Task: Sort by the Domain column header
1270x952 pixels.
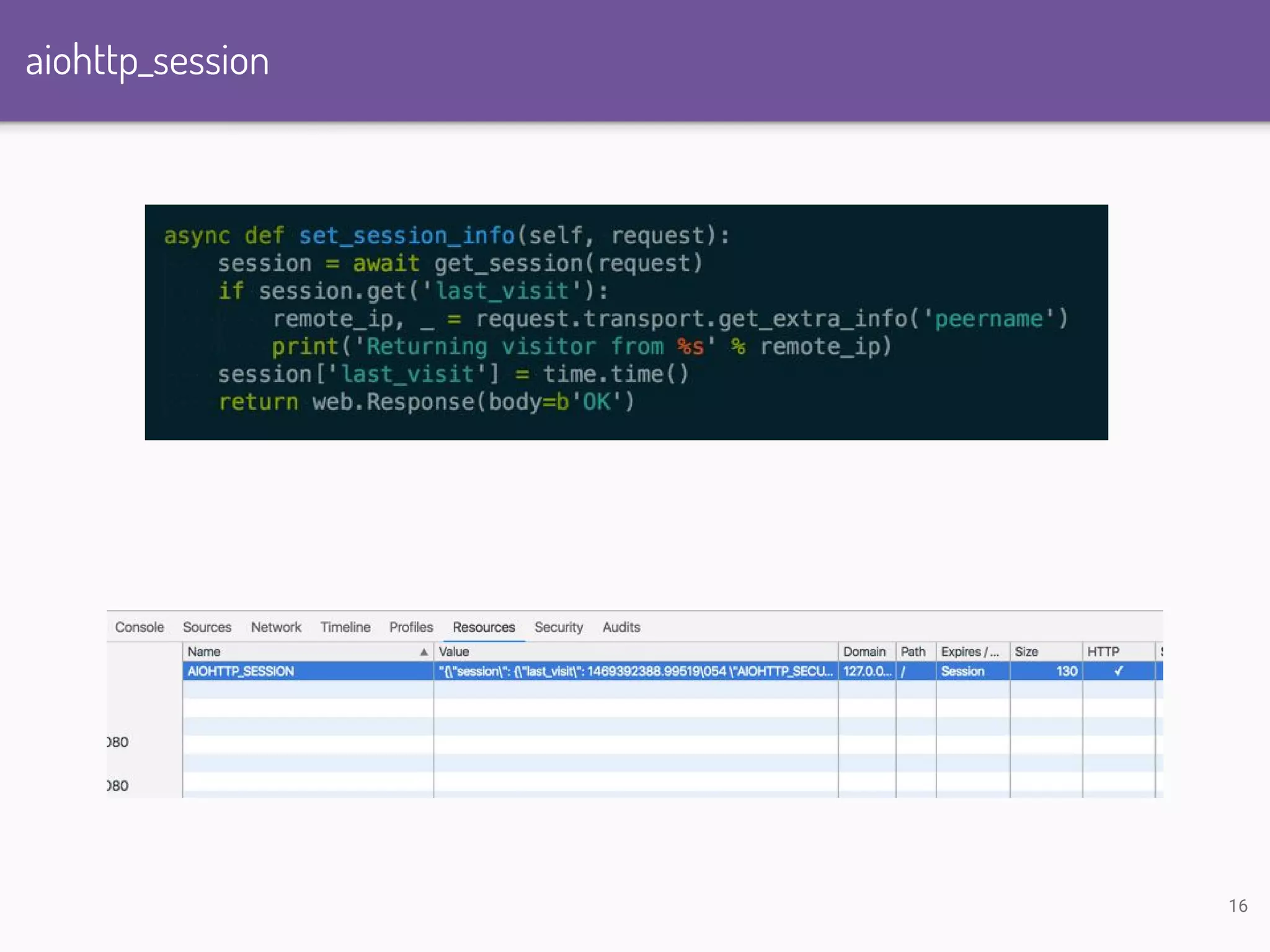Action: click(x=864, y=652)
